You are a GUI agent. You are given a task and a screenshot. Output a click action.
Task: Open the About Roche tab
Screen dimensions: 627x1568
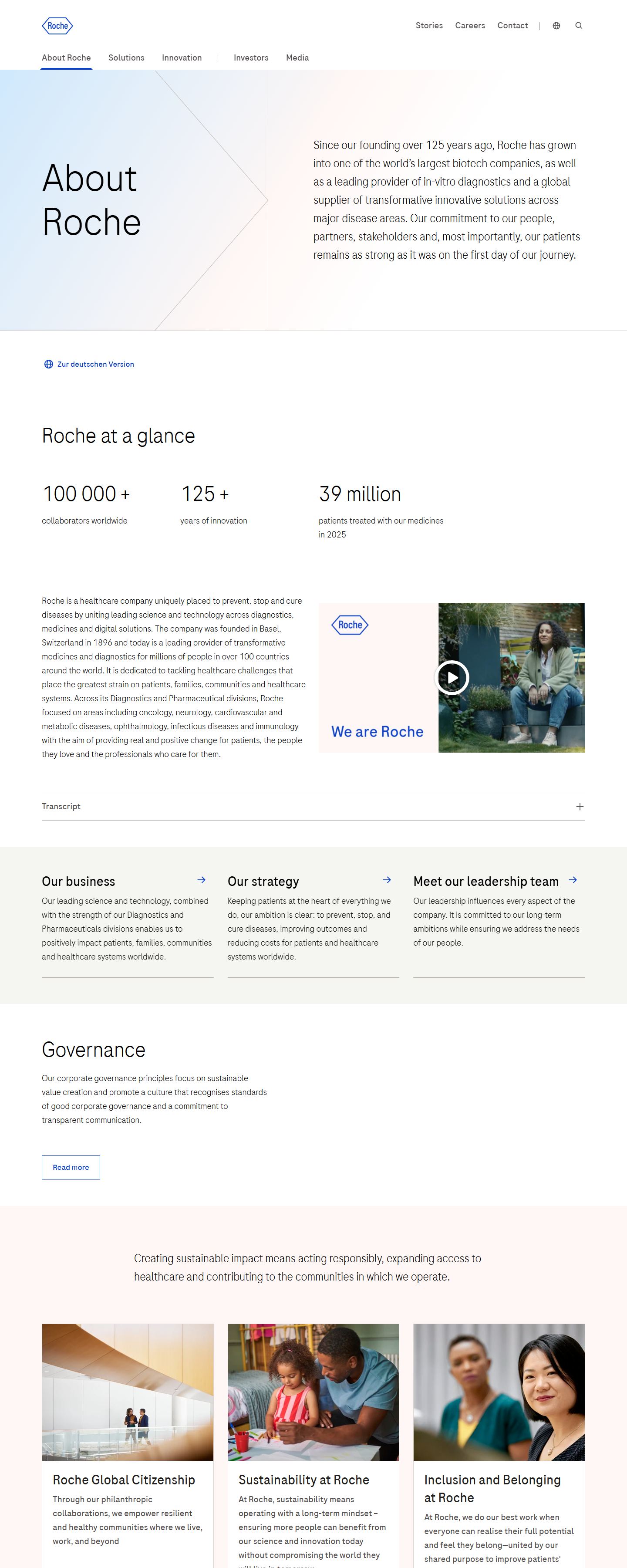[66, 58]
